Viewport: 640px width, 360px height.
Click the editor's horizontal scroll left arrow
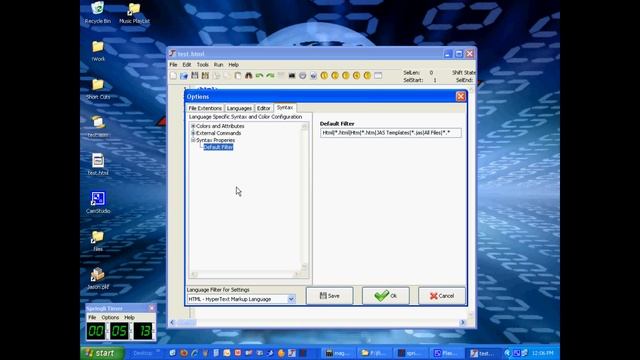172,322
